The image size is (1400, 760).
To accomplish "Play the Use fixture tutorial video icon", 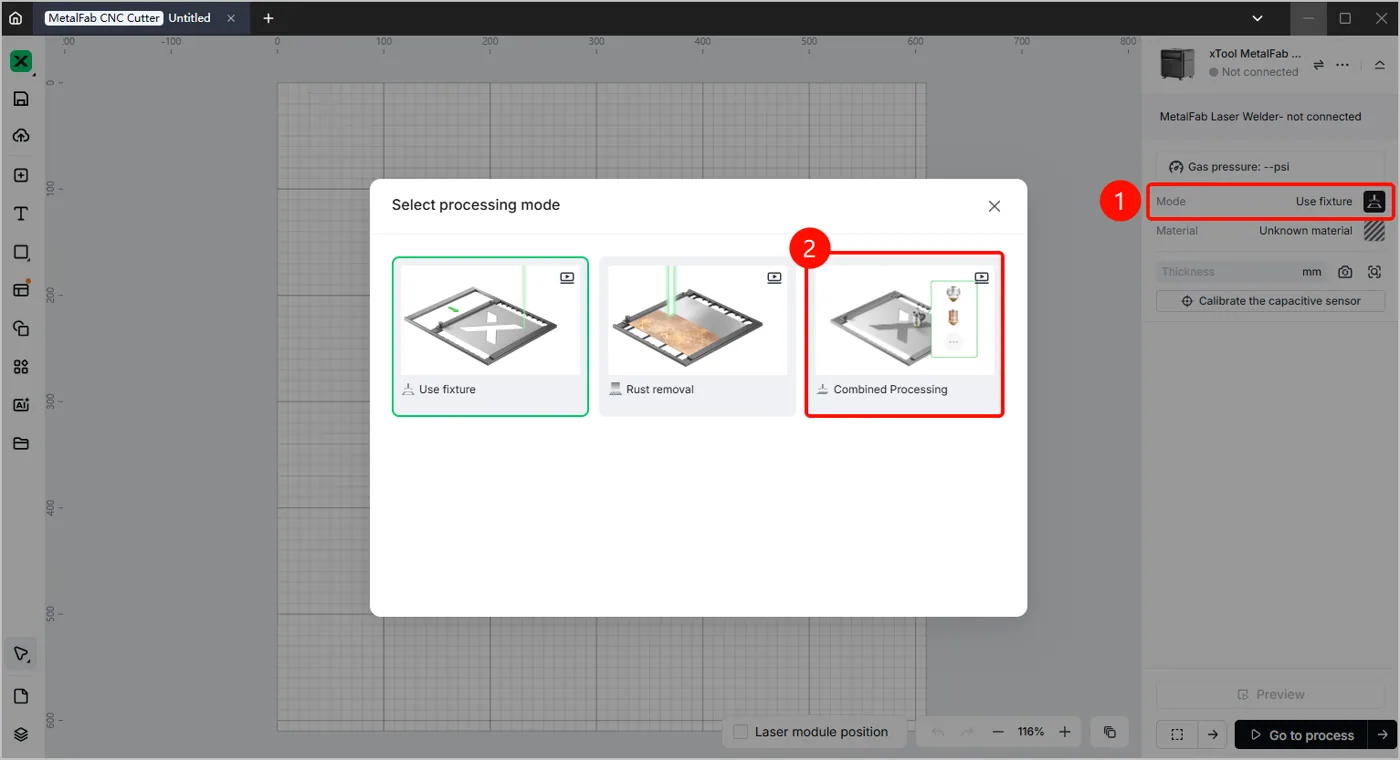I will point(567,278).
